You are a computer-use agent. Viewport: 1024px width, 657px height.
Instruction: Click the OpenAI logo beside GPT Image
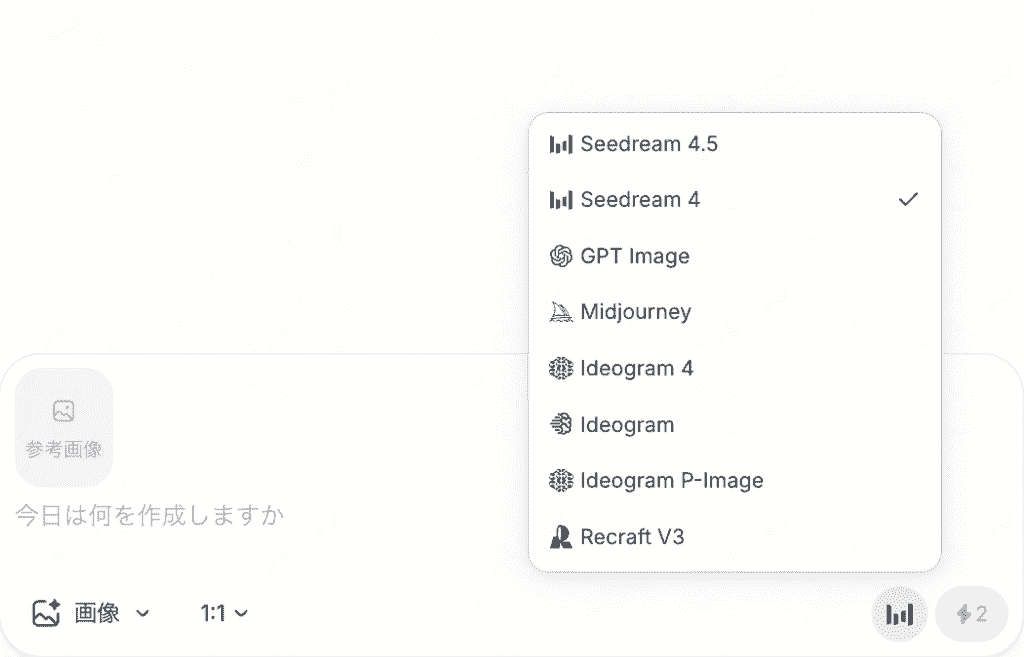click(560, 256)
